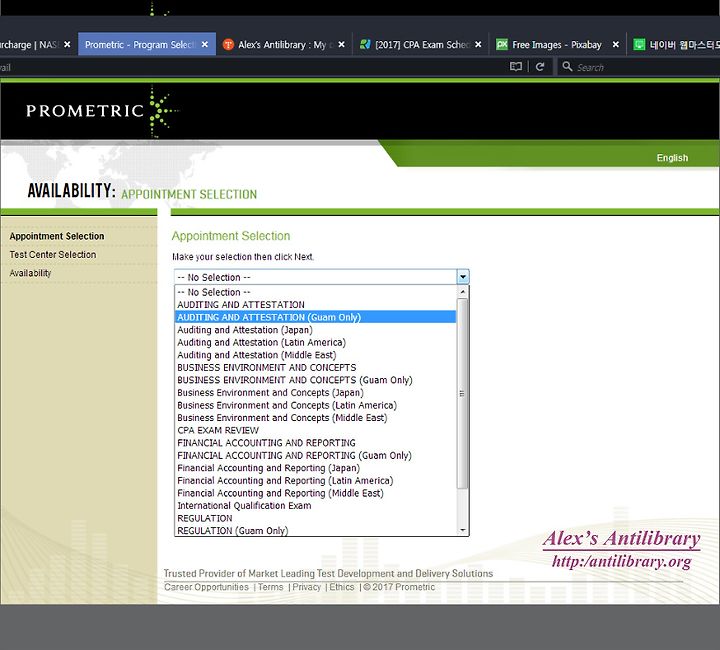Image resolution: width=720 pixels, height=650 pixels.
Task: Open Appointment Selection in sidebar
Action: [x=57, y=236]
